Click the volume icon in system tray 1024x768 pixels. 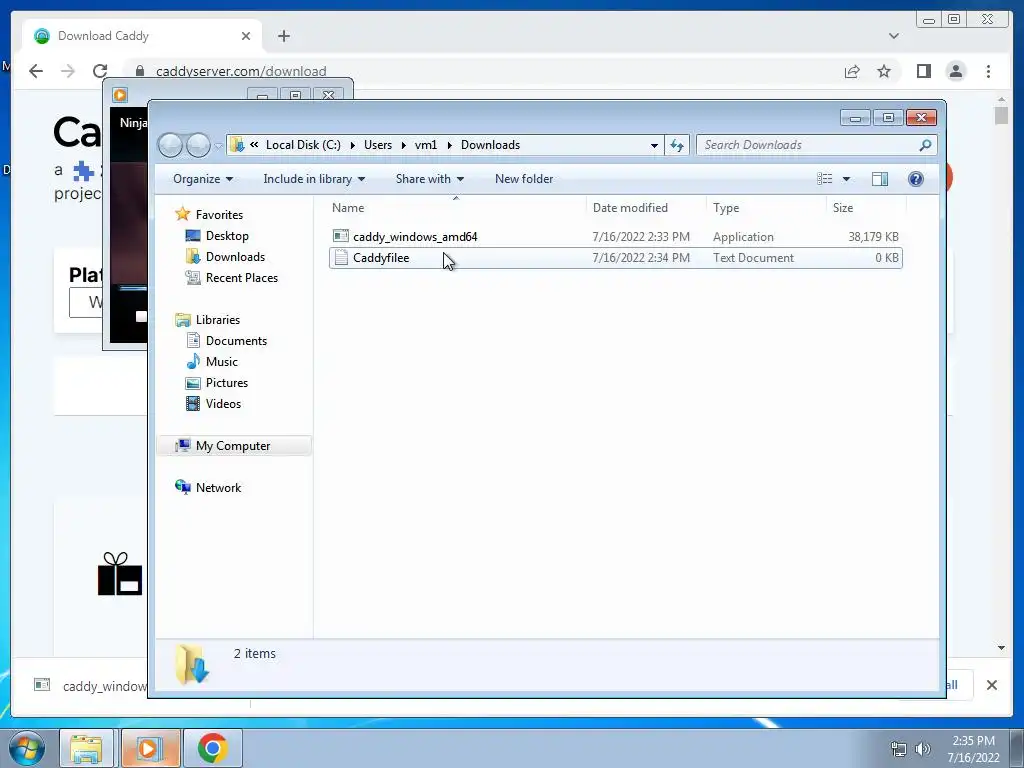point(923,749)
